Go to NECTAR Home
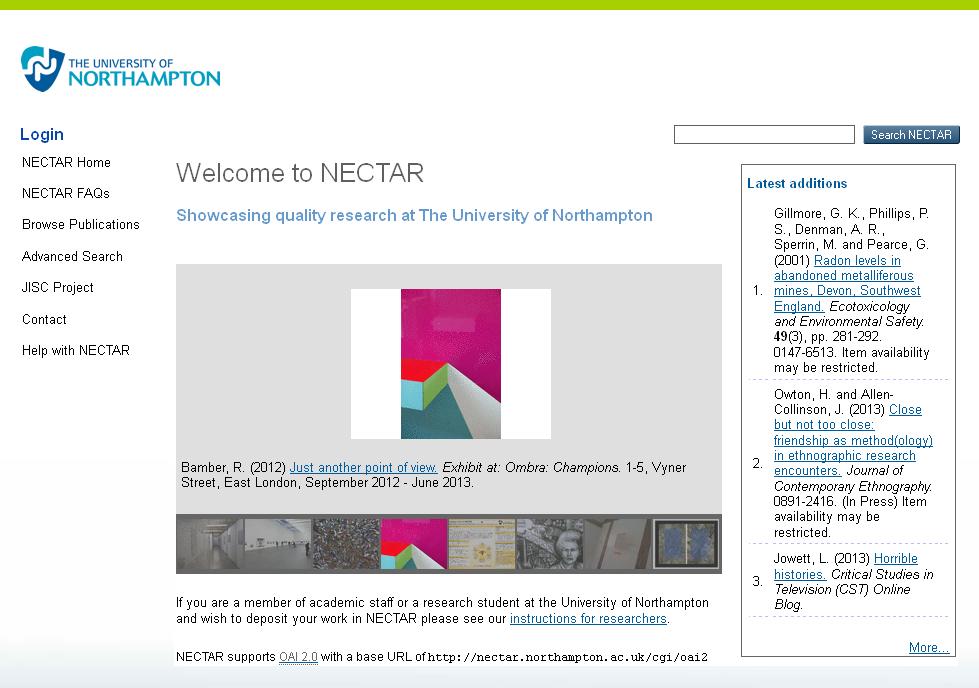The height and width of the screenshot is (688, 979). click(66, 162)
